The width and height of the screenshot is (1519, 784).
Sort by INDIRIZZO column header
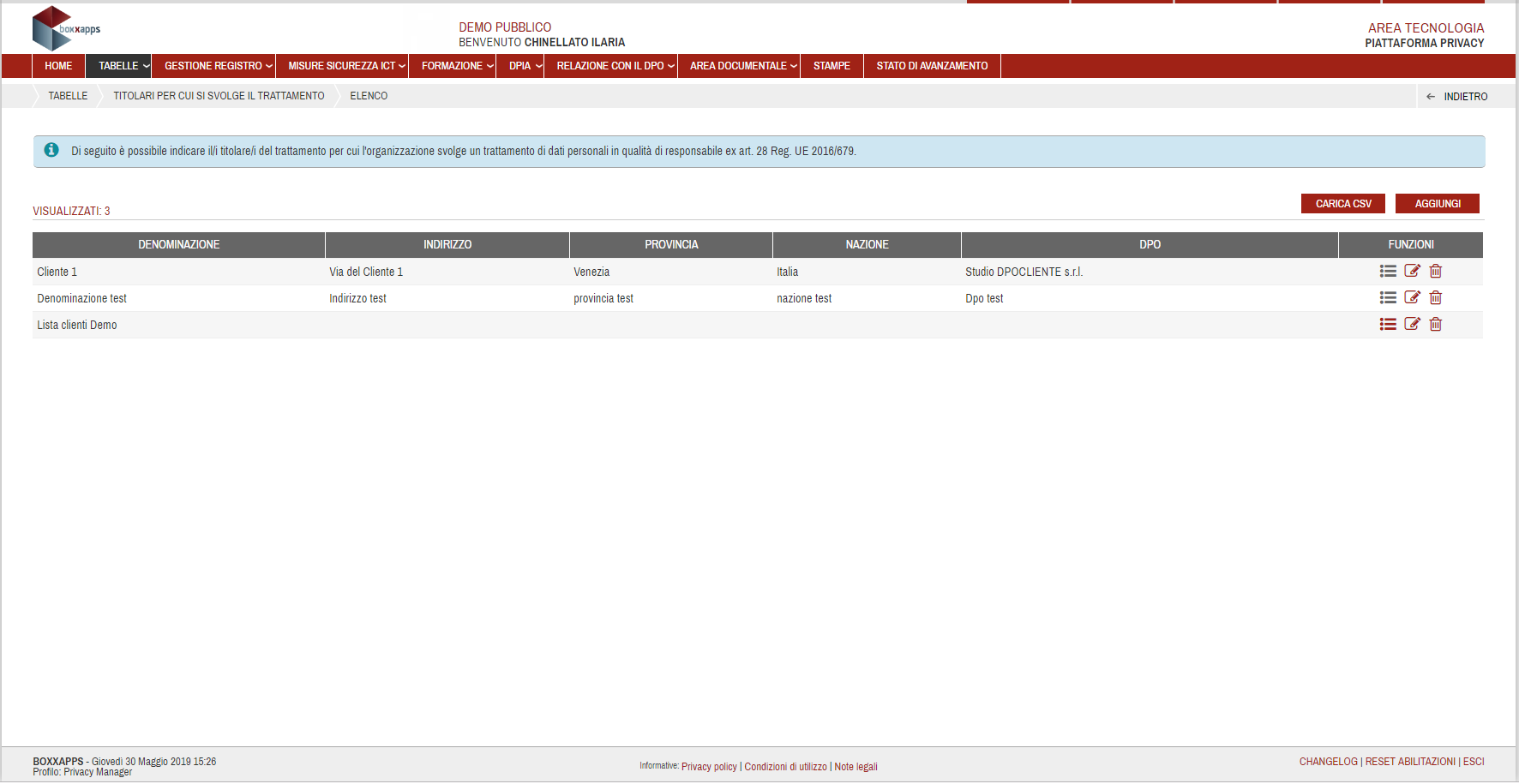click(x=447, y=245)
